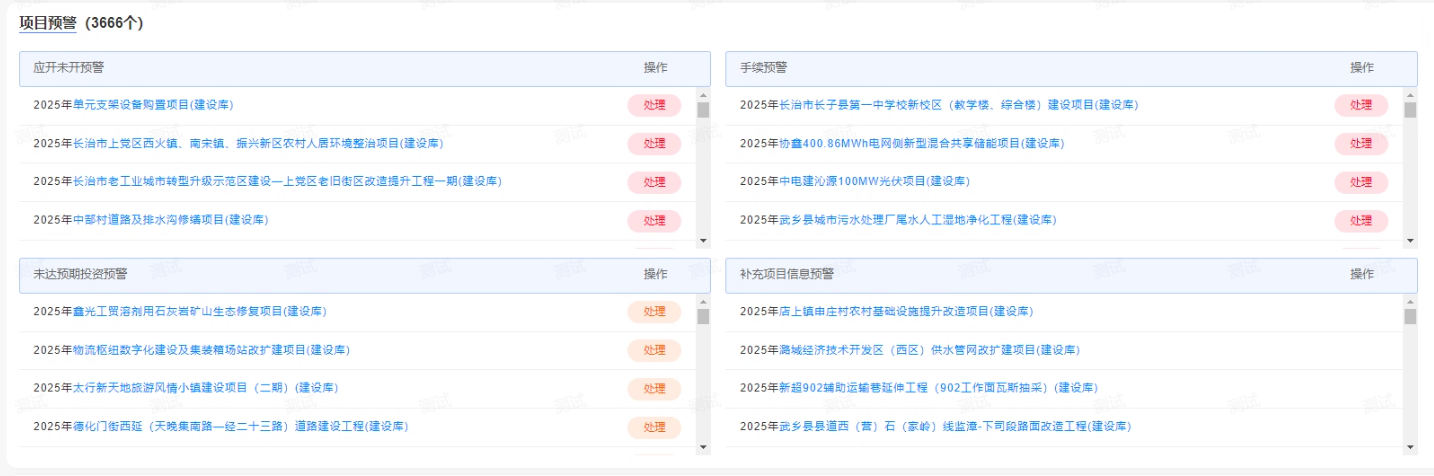Click 处理 for 中部村道路及排水沟修缮项目
Viewport: 1434px width, 476px height.
point(654,220)
